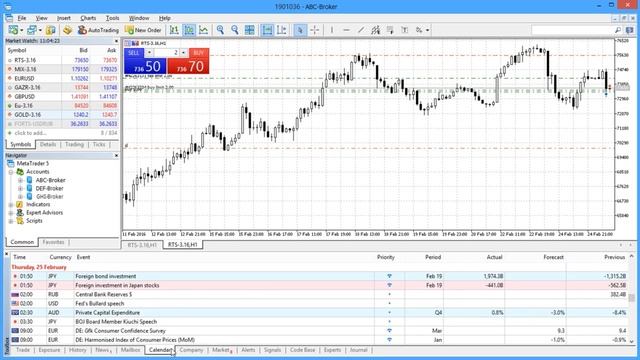
Task: Pick the Trendline drawing tool
Action: click(361, 30)
